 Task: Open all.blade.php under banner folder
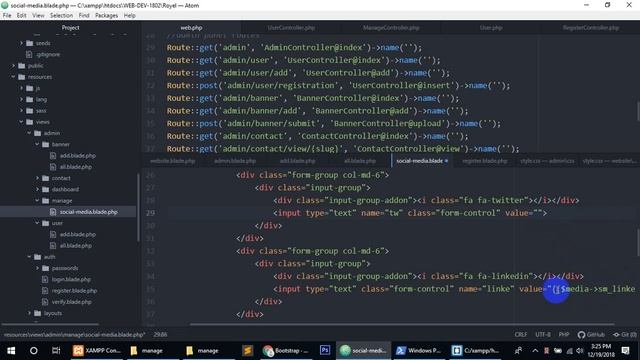76,167
